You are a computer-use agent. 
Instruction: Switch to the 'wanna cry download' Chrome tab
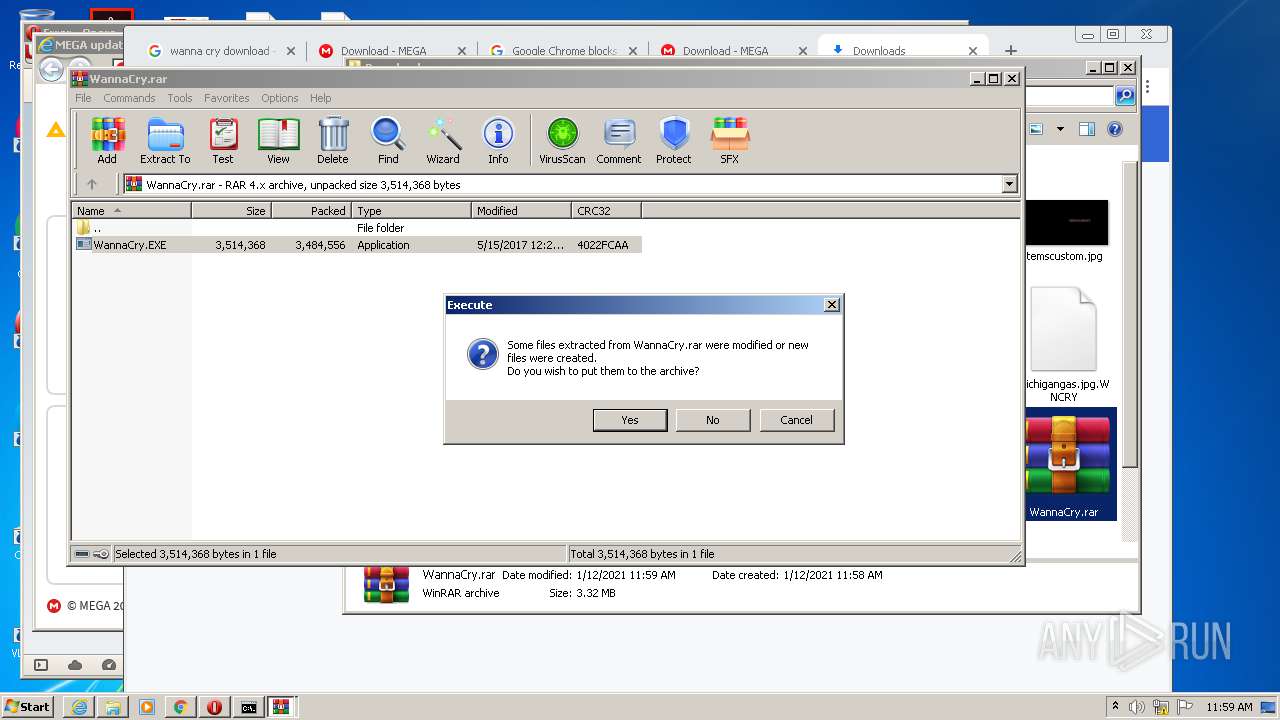[221, 51]
